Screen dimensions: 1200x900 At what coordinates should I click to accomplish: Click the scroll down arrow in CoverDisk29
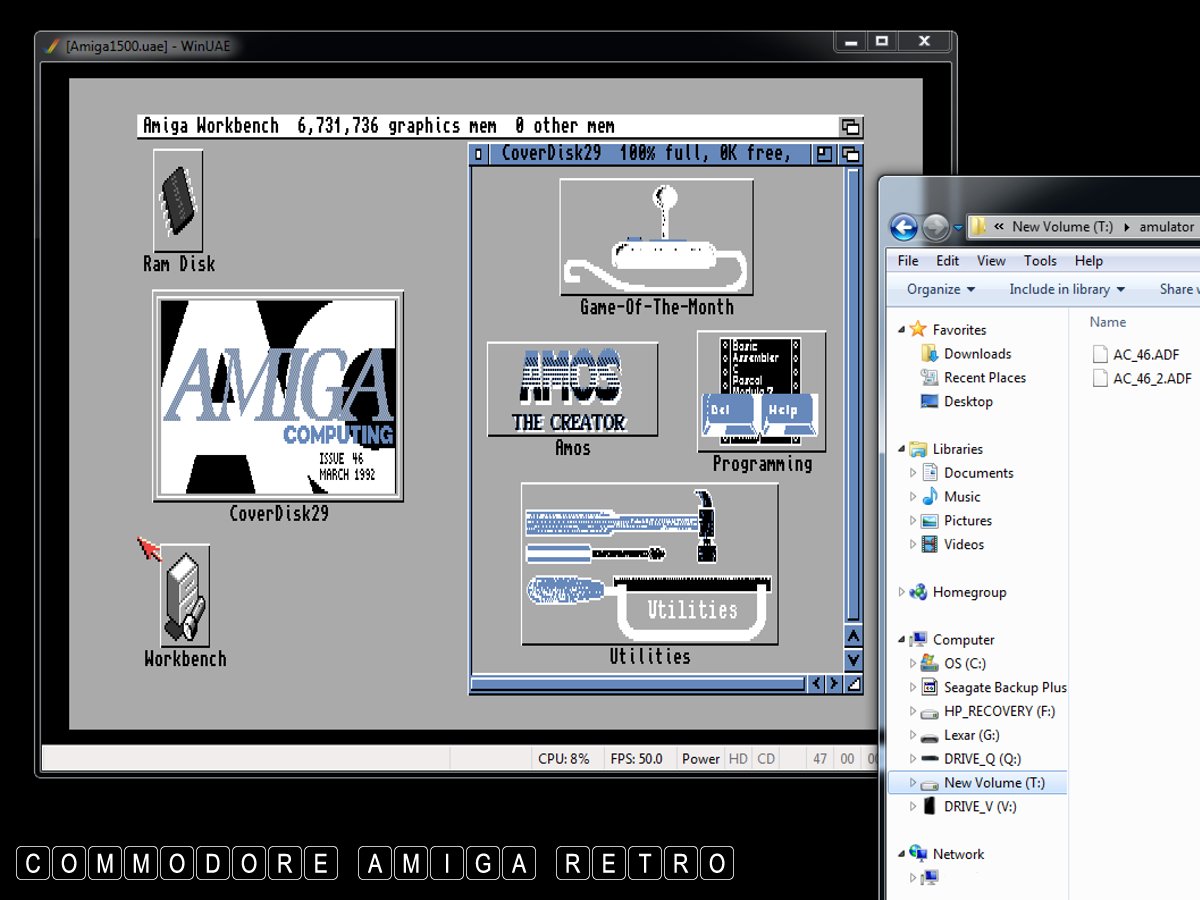pos(853,660)
